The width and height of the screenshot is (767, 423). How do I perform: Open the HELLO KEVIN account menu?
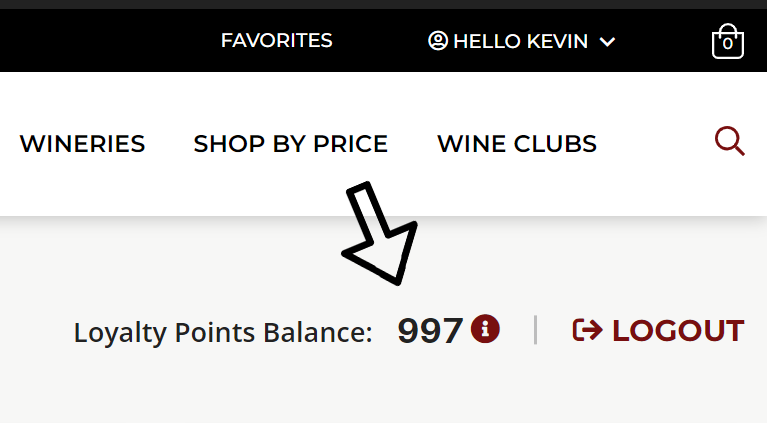coord(521,41)
